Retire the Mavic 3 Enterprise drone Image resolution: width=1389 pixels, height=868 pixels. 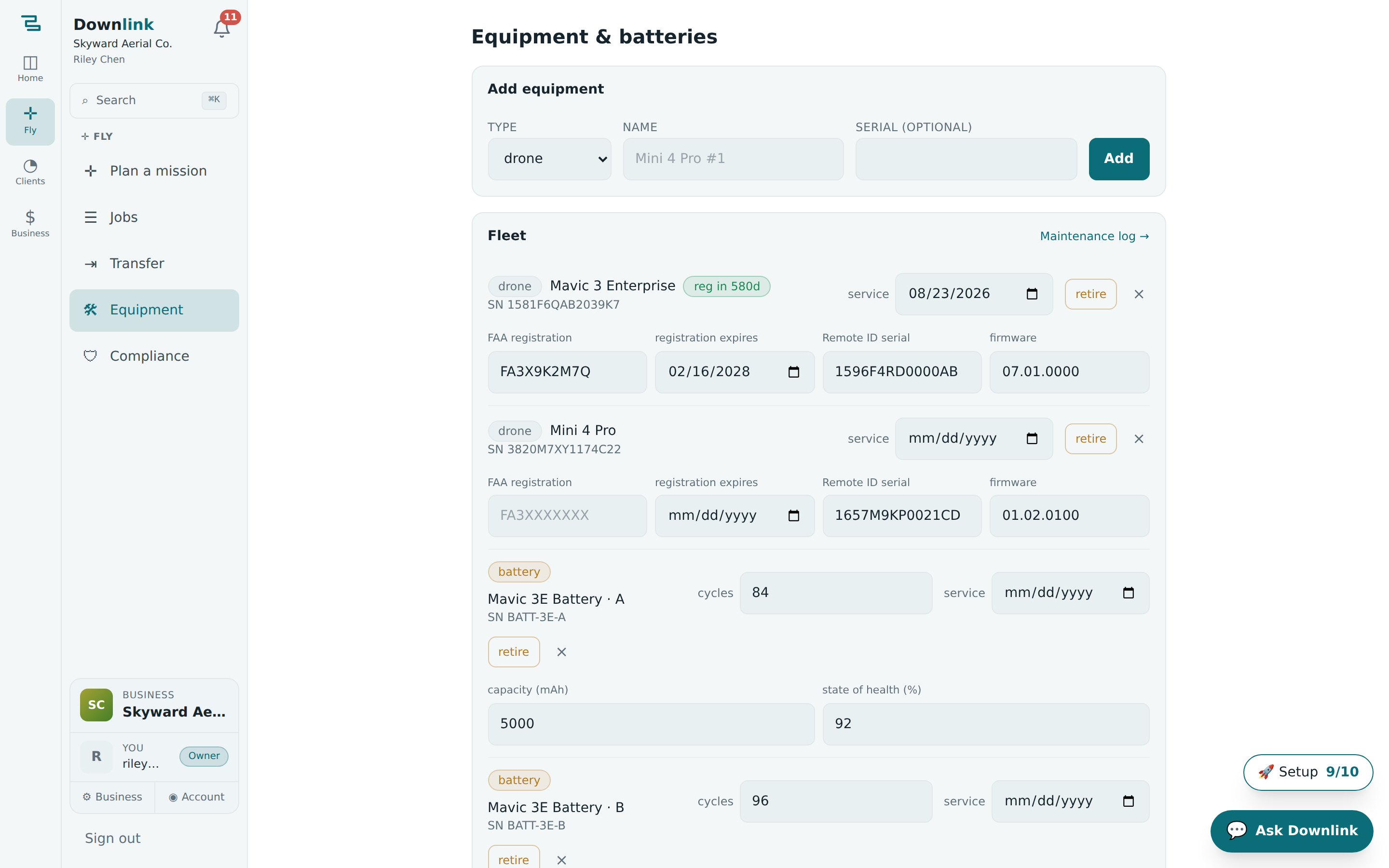tap(1090, 294)
